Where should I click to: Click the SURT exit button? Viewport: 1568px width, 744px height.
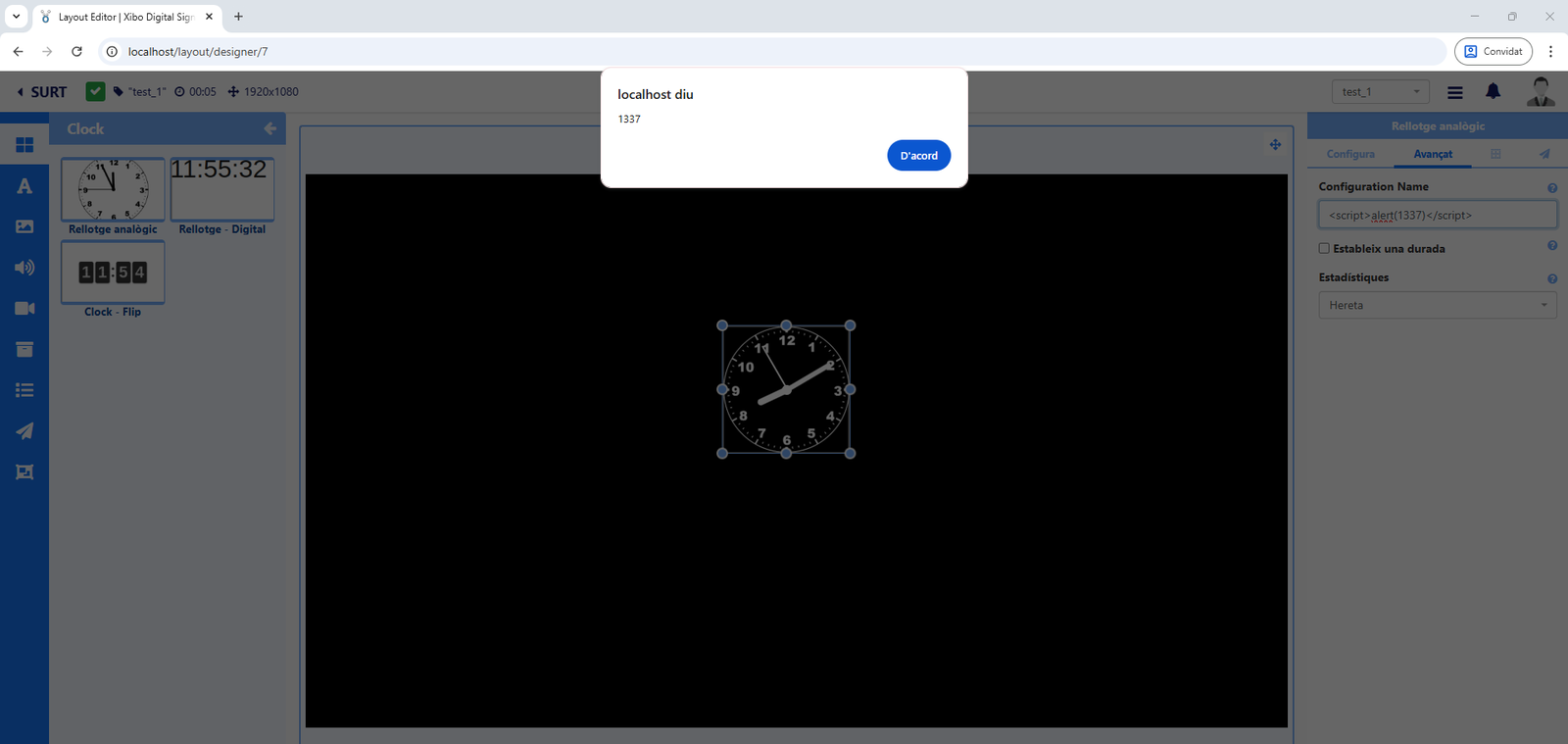pos(42,92)
